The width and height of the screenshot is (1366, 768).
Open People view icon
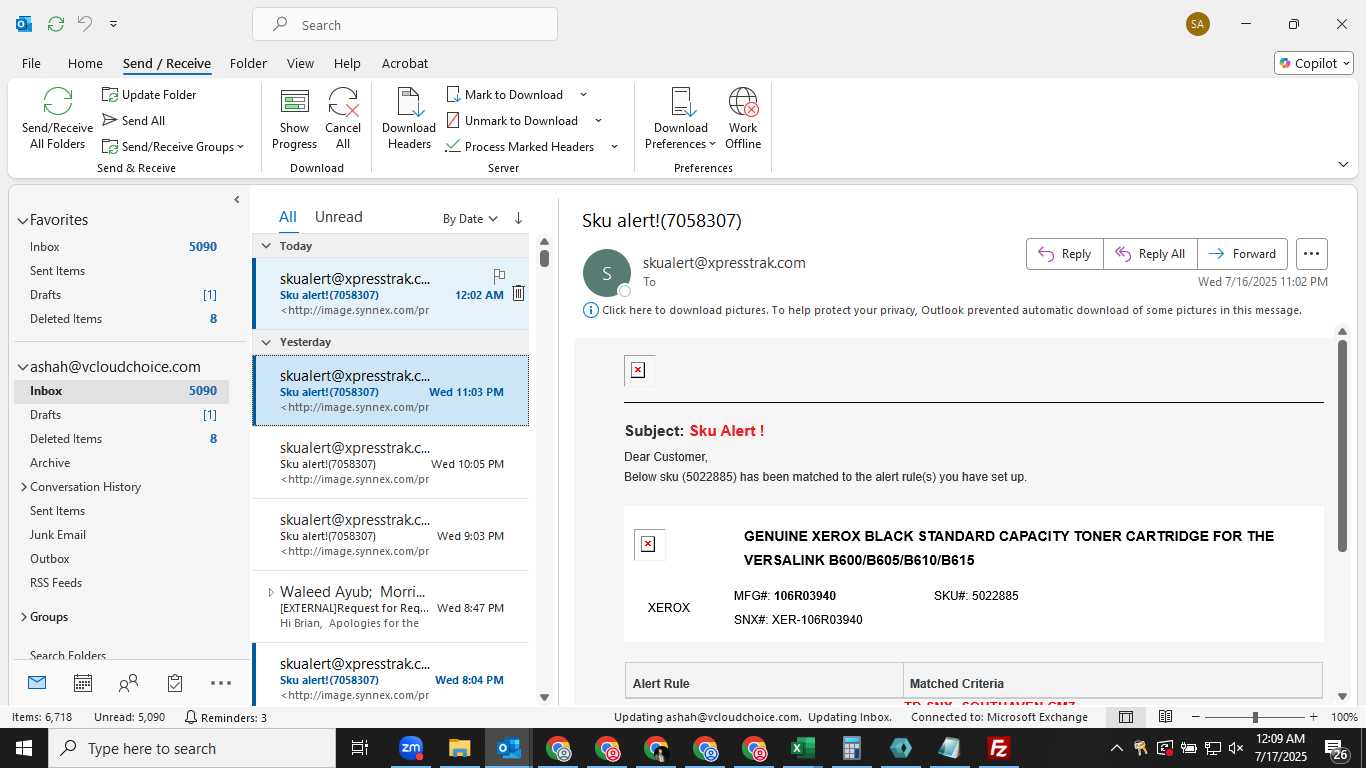tap(128, 683)
